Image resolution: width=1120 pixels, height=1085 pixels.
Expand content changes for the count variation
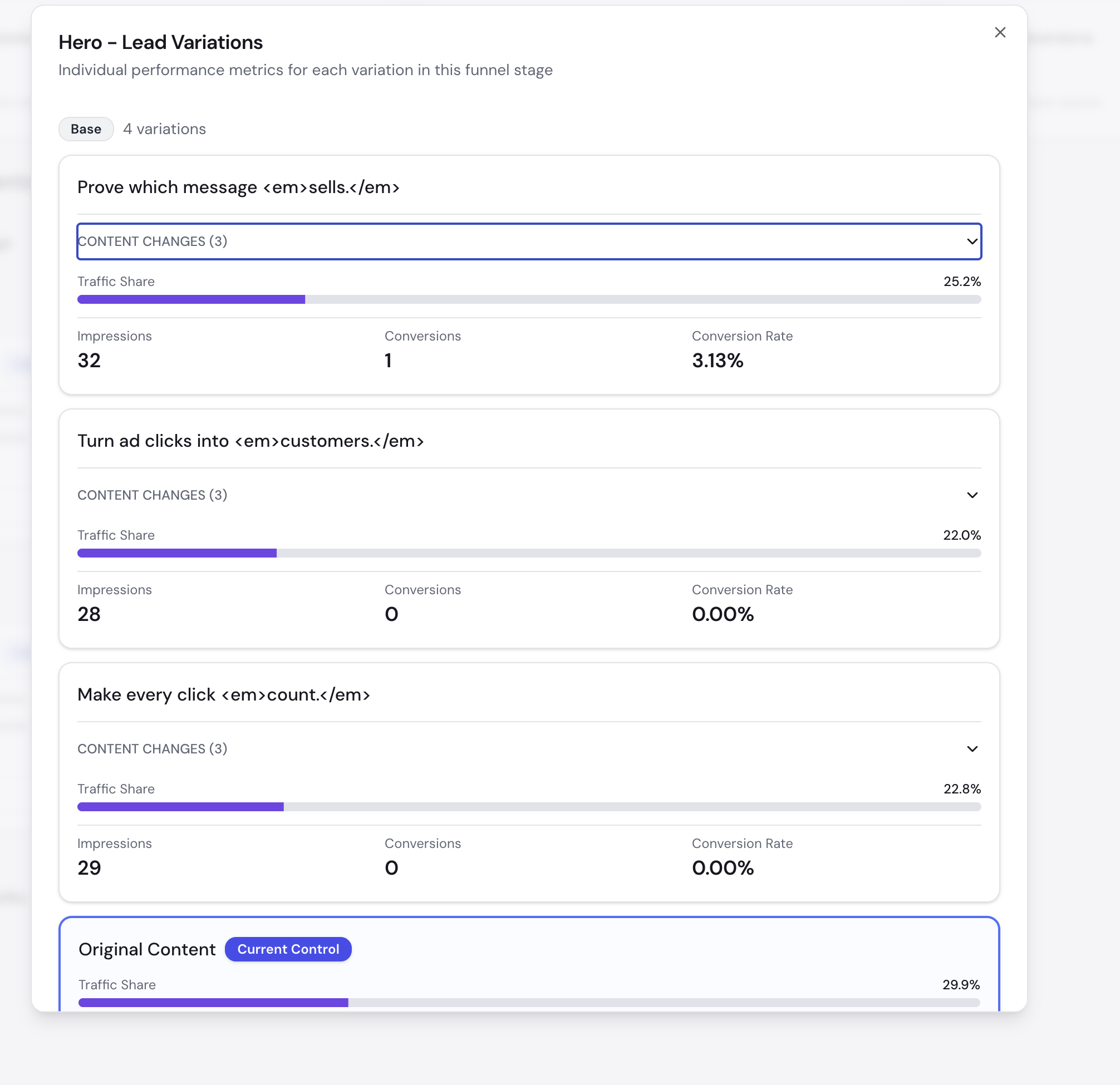(x=529, y=749)
